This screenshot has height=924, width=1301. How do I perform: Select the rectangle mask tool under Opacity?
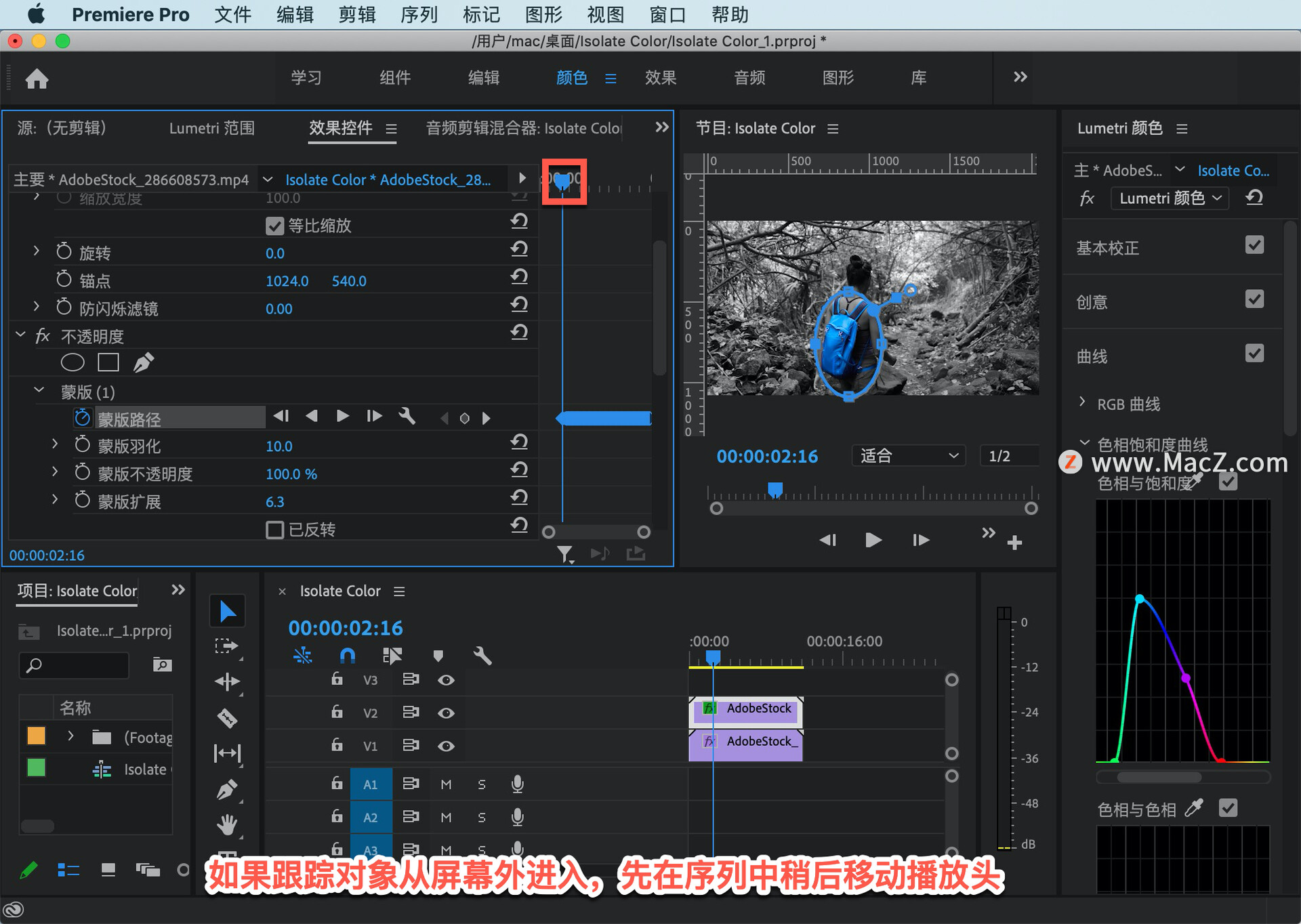pyautogui.click(x=108, y=363)
